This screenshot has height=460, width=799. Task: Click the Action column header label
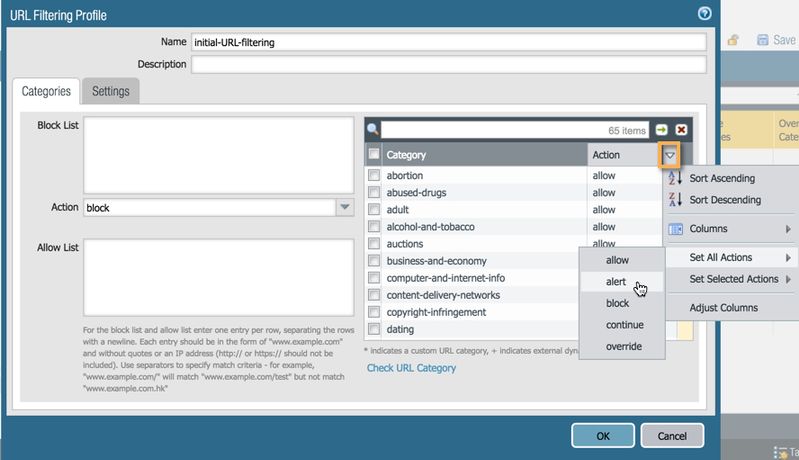[606, 155]
